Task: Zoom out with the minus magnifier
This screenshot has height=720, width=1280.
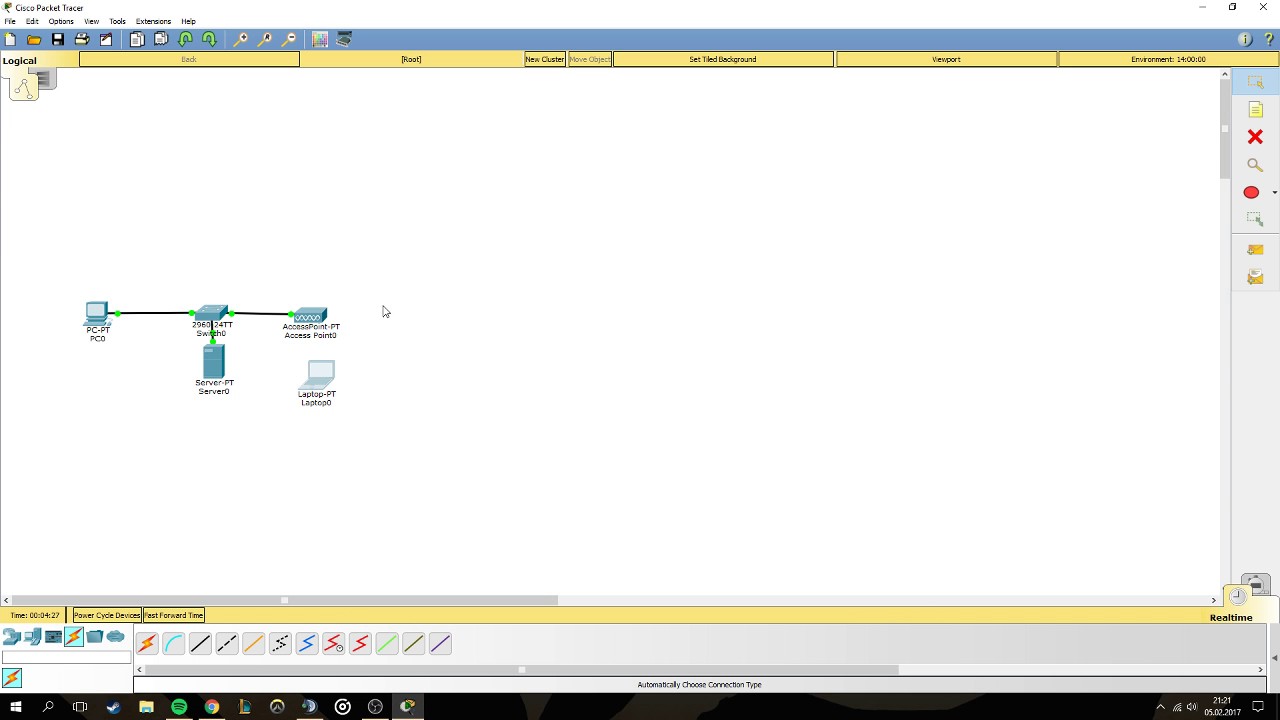Action: (x=288, y=39)
